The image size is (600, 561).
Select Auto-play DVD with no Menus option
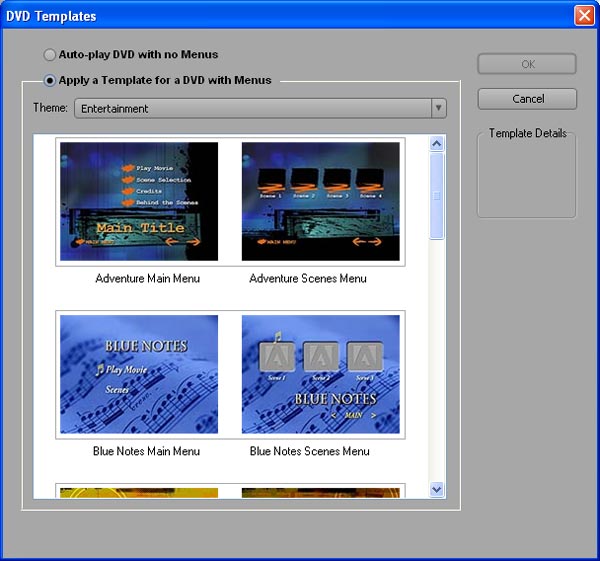[50, 55]
